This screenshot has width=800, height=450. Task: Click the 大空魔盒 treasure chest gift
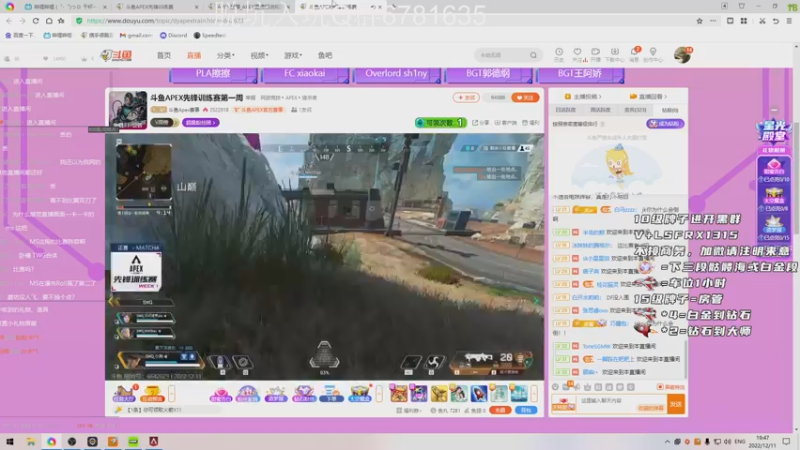(x=359, y=394)
